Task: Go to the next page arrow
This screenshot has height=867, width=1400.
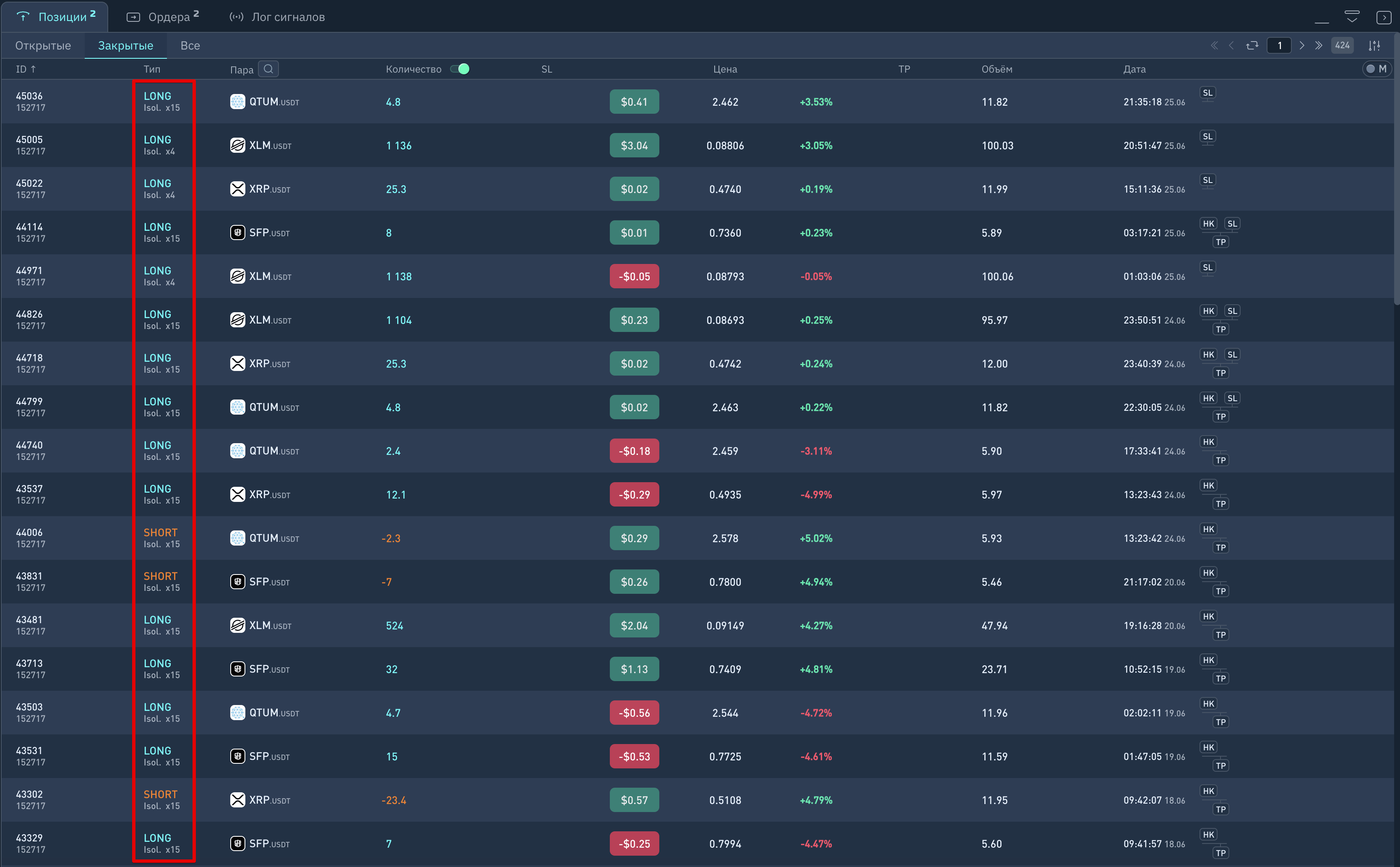Action: pos(1302,45)
